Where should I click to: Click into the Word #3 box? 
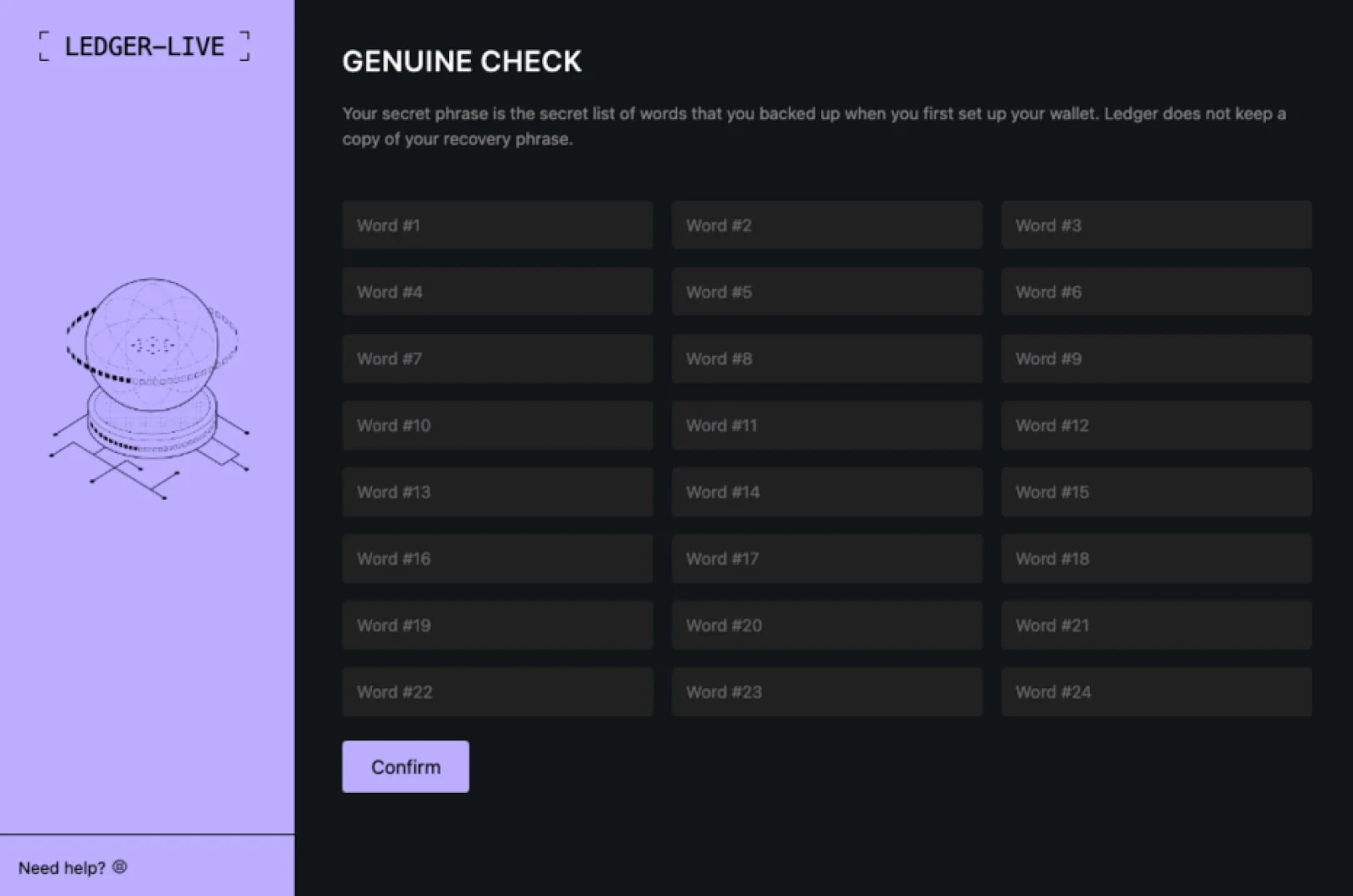[1156, 225]
